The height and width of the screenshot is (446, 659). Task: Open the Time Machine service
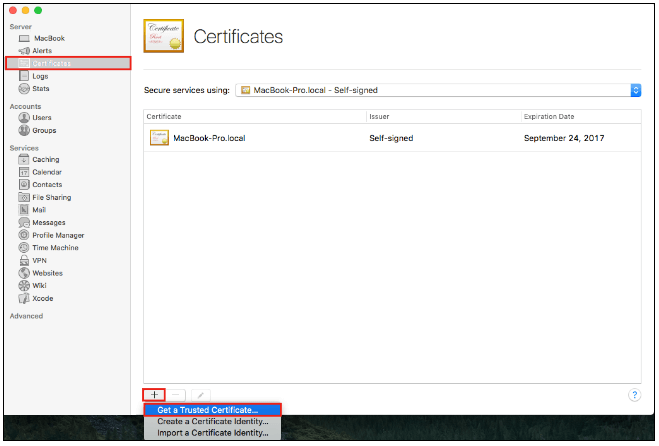[x=54, y=247]
